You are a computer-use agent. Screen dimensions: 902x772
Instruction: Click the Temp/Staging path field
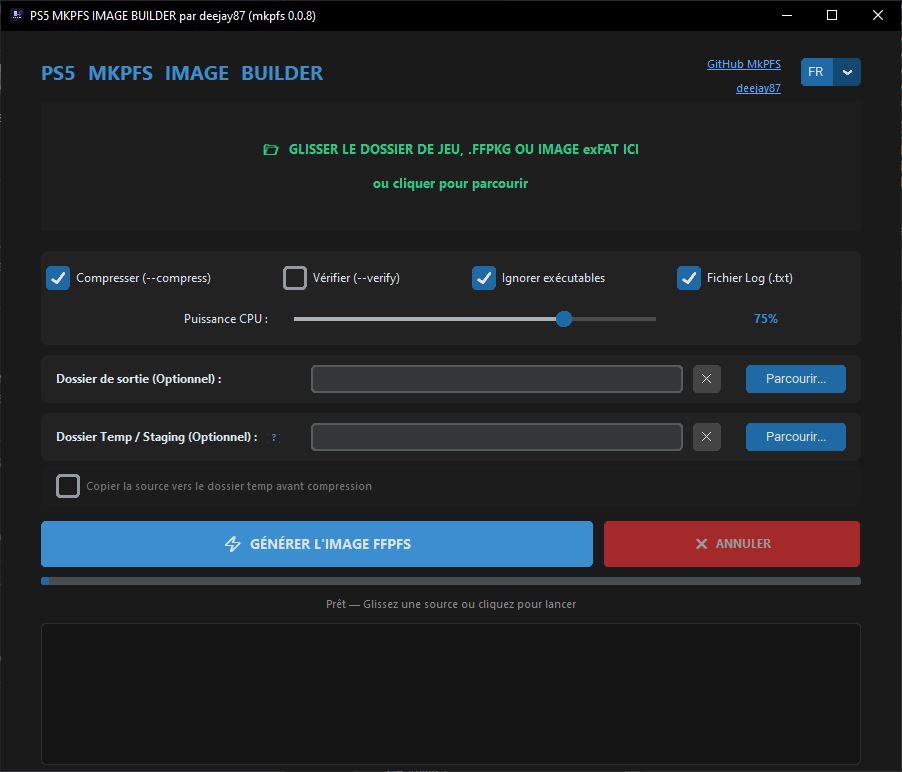497,437
